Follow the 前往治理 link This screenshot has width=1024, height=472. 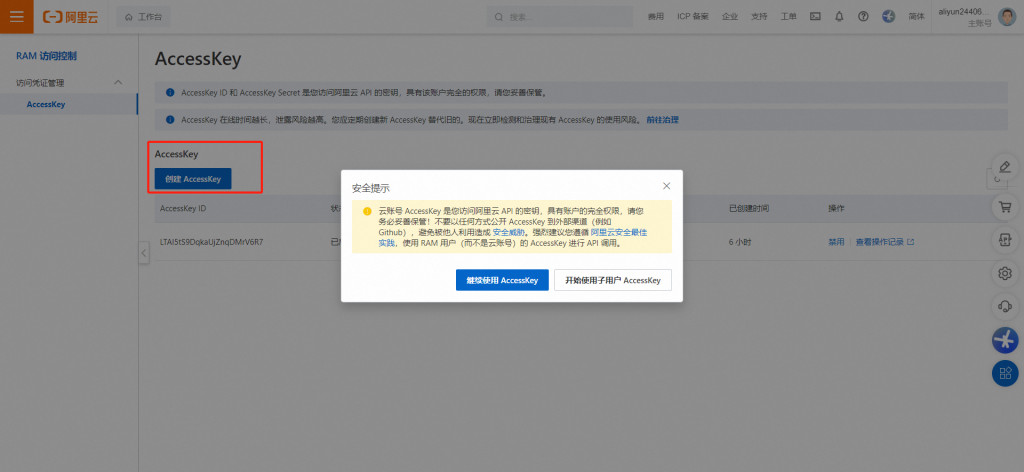pos(662,120)
